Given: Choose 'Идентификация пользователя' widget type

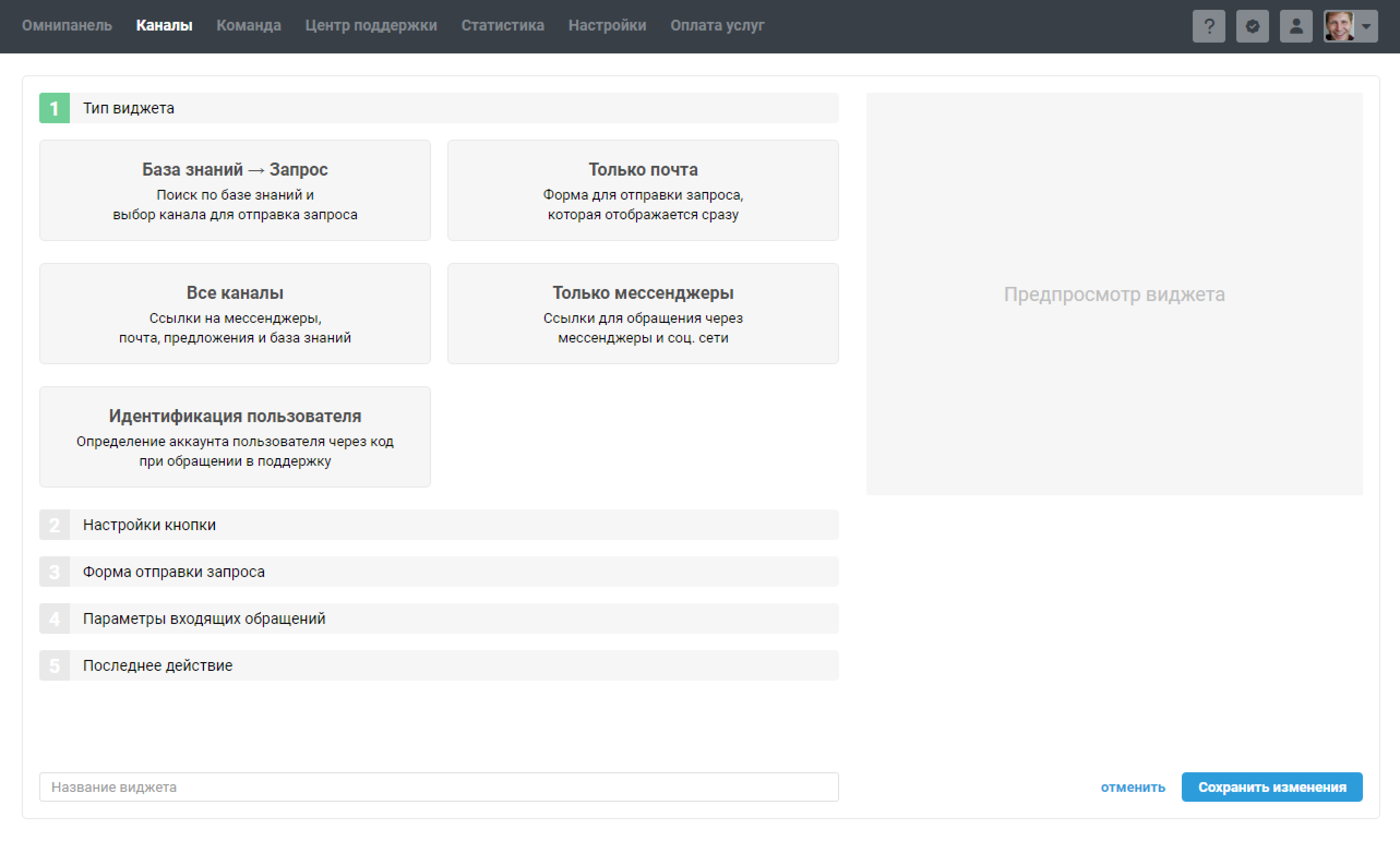Looking at the screenshot, I should click(x=235, y=436).
